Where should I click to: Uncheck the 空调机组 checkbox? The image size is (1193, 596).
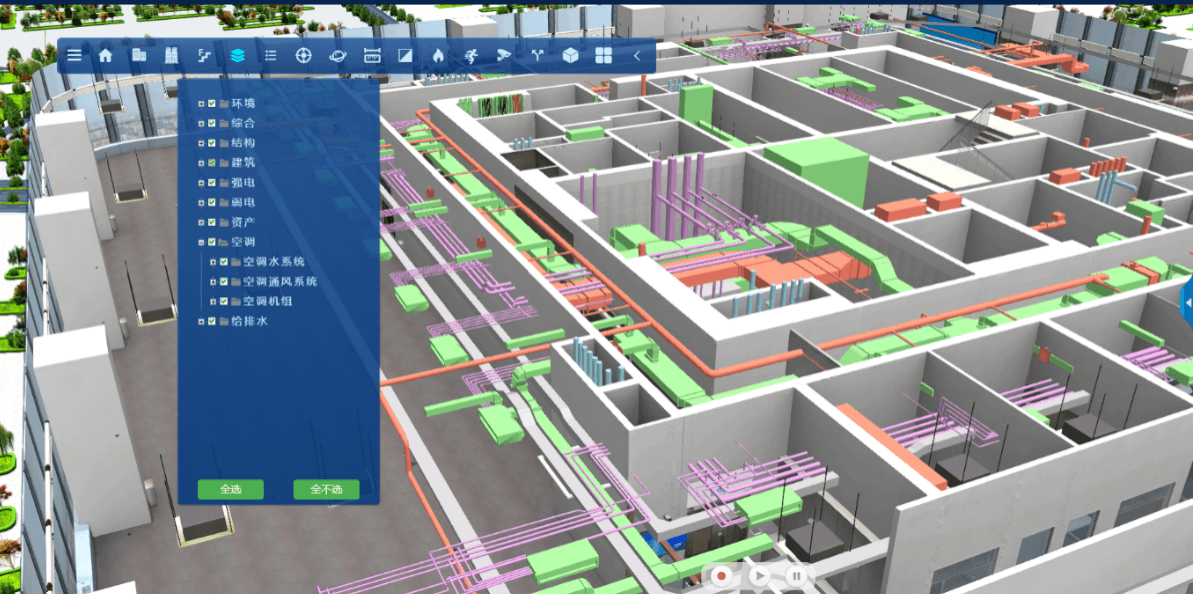(224, 301)
